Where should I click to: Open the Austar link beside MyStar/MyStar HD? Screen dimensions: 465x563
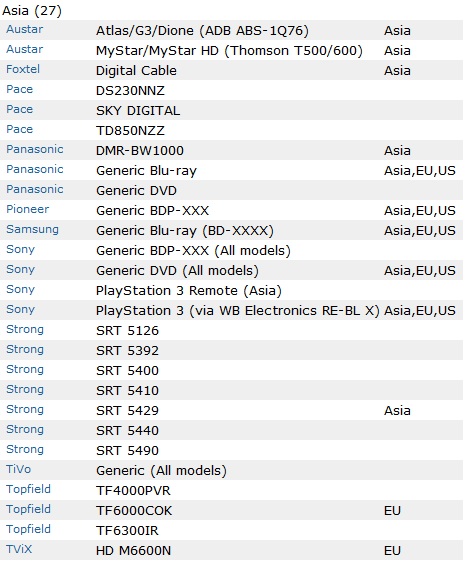pos(24,50)
